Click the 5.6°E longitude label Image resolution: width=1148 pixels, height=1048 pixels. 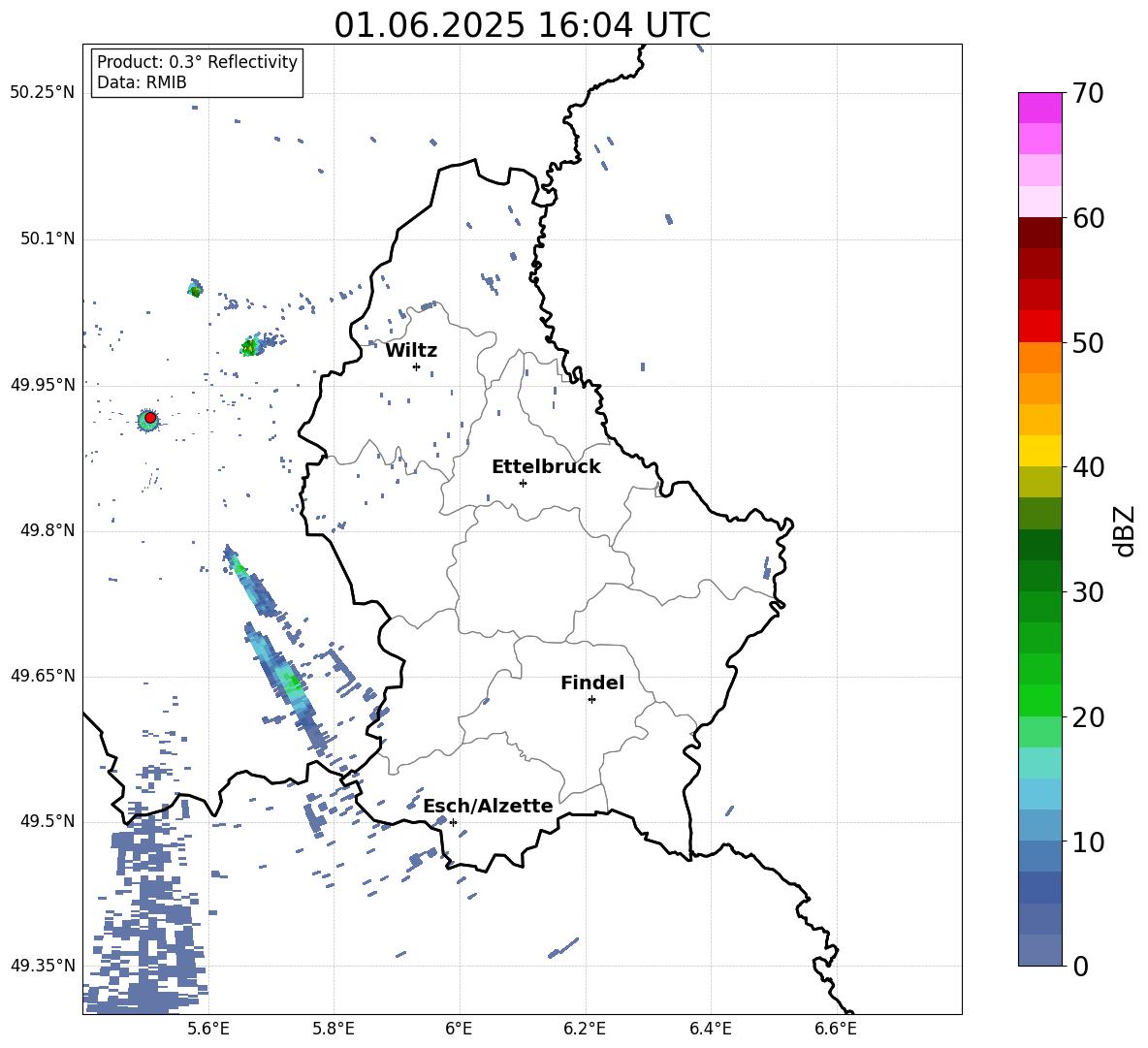pos(208,1029)
